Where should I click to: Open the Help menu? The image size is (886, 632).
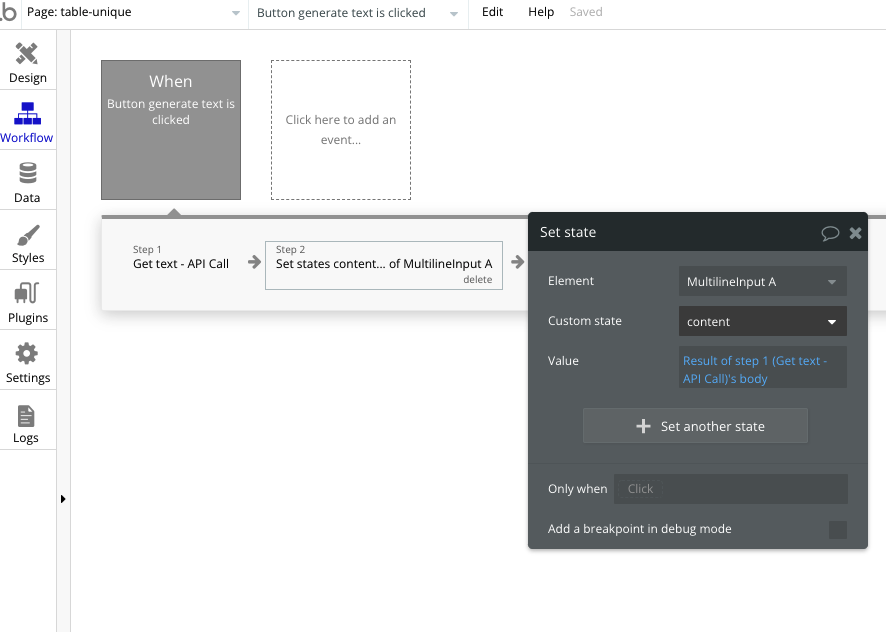[x=540, y=12]
